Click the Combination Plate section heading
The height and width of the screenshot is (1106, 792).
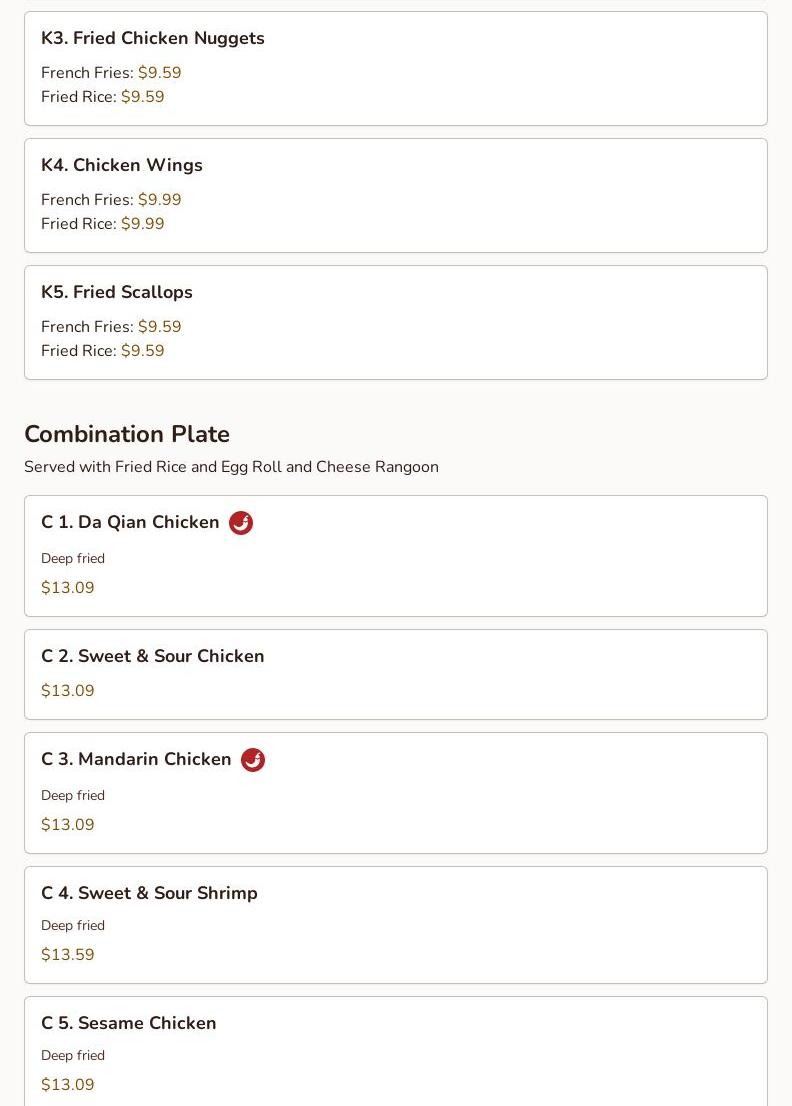[127, 434]
